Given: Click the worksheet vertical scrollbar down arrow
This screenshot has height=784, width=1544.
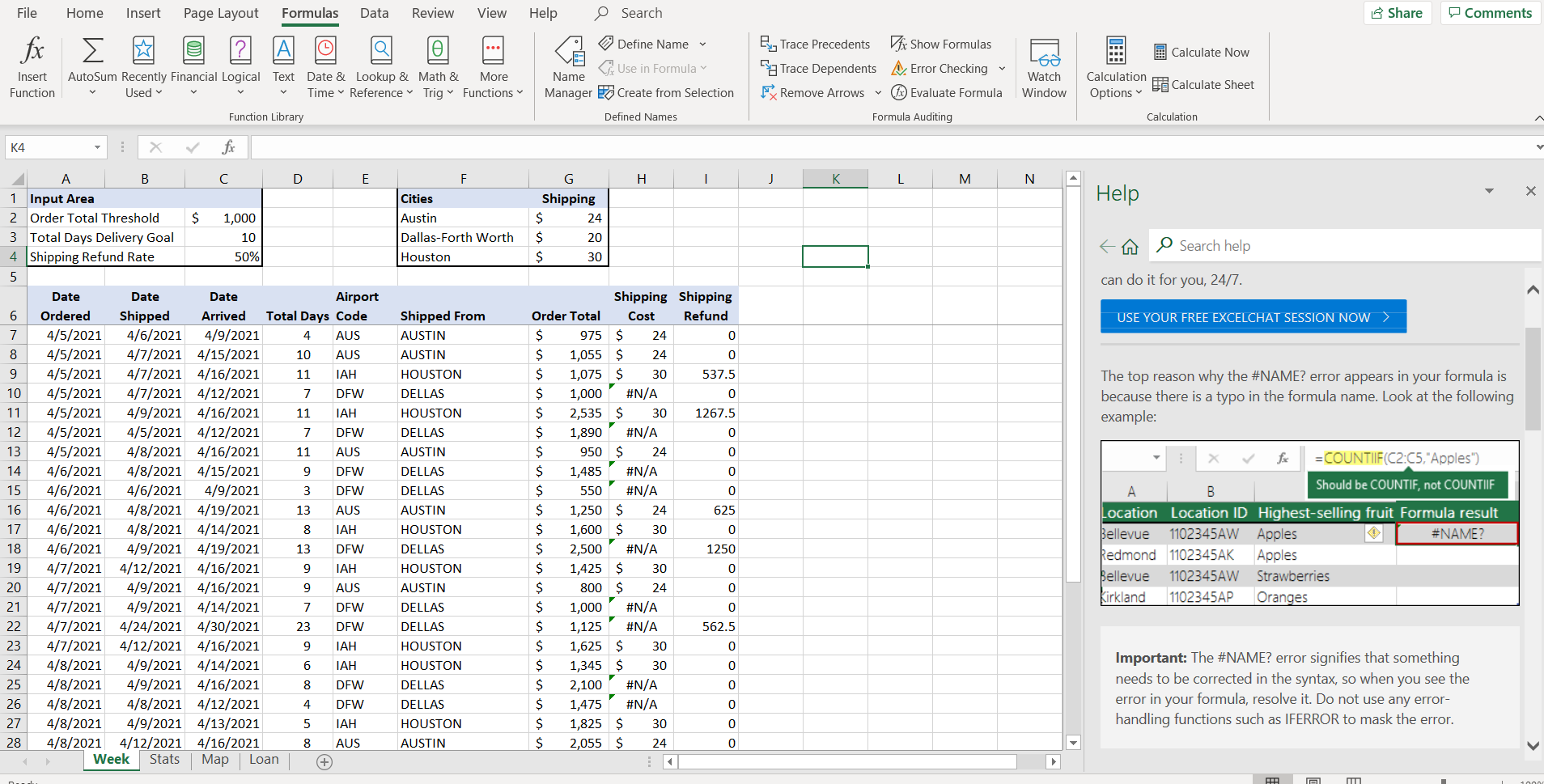Looking at the screenshot, I should (x=1073, y=742).
